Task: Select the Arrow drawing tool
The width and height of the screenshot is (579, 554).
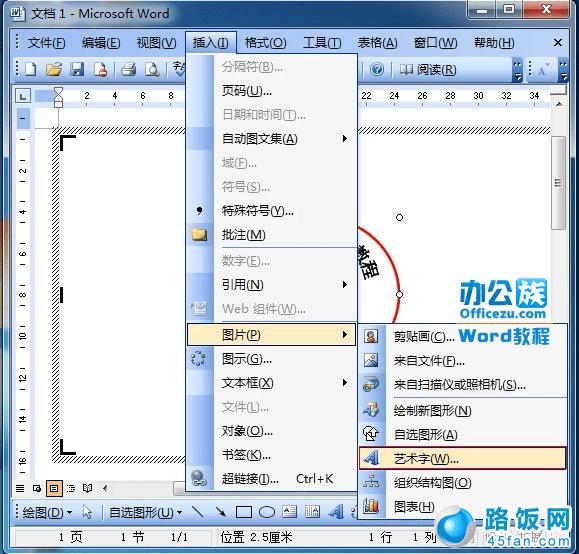Action: click(x=221, y=512)
